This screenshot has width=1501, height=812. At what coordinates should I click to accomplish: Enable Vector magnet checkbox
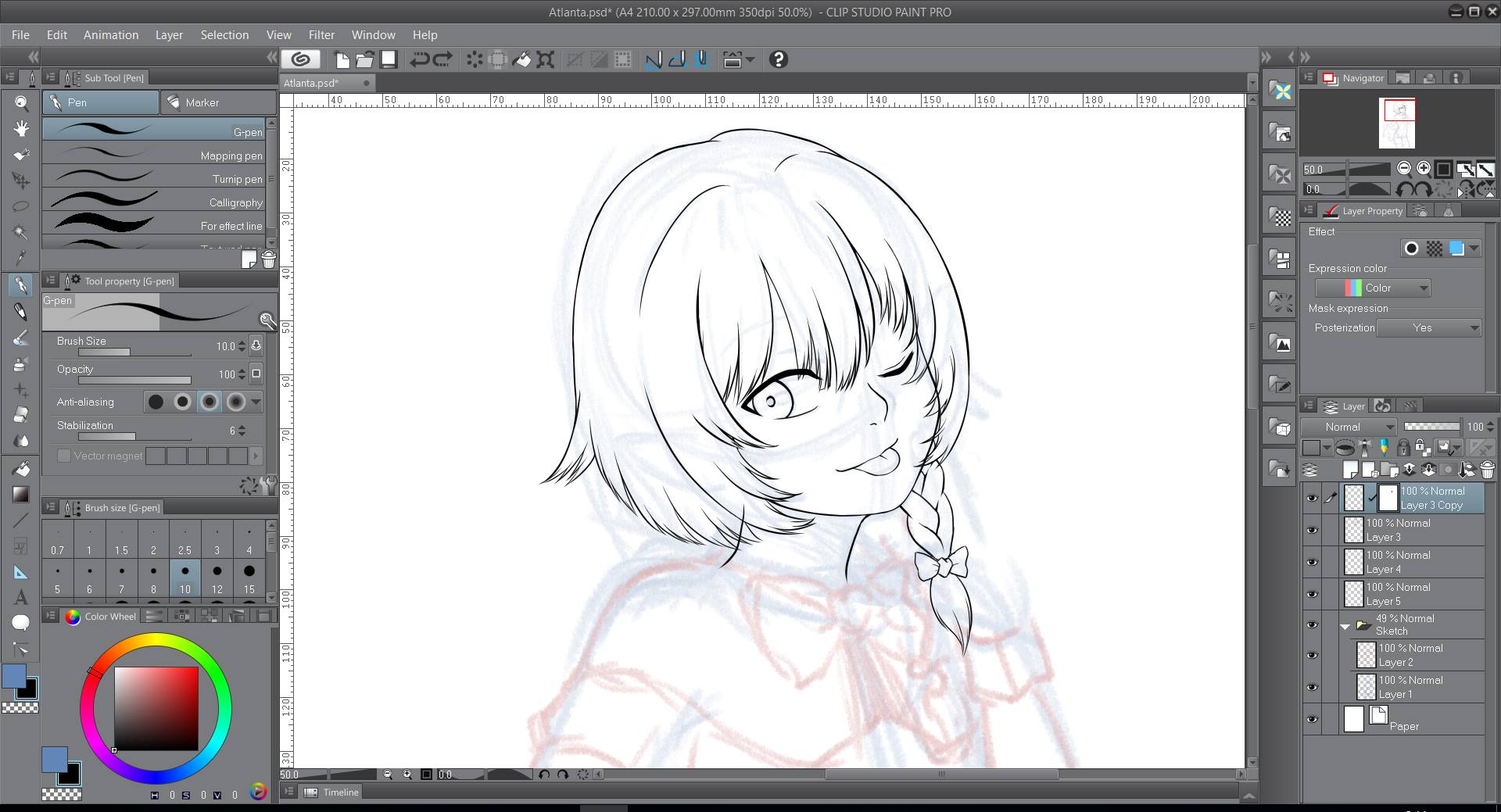tap(64, 456)
